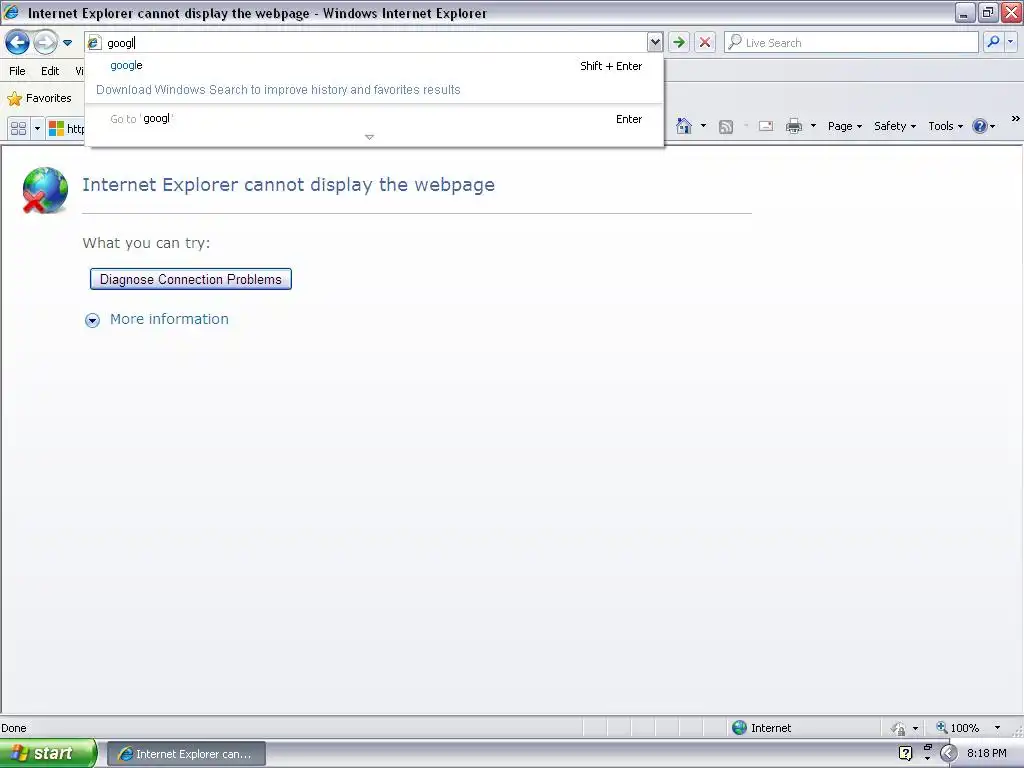Click into the address bar text field
Viewport: 1024px width, 768px height.
point(375,42)
